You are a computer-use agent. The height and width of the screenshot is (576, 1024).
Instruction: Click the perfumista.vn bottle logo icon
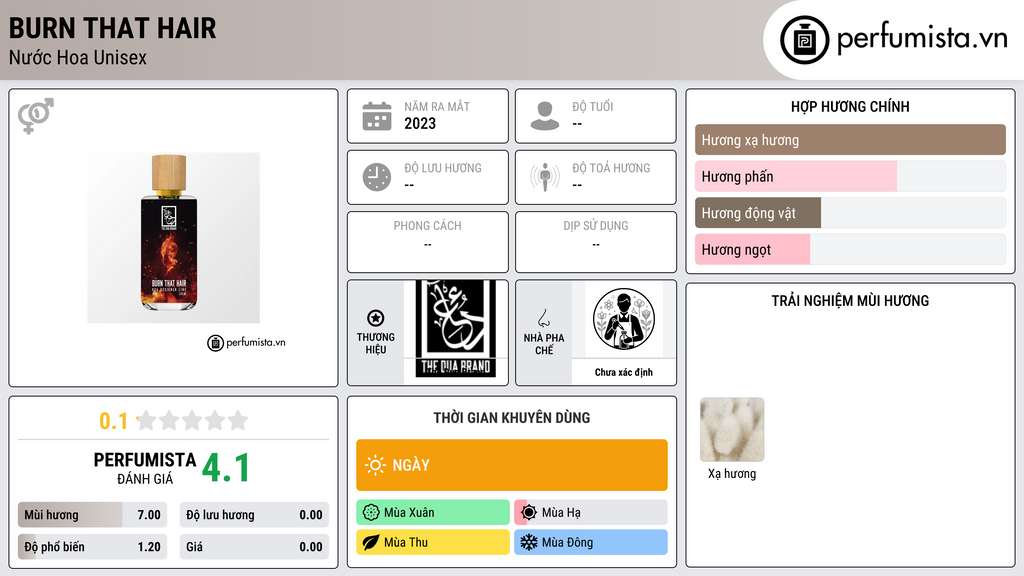click(804, 40)
